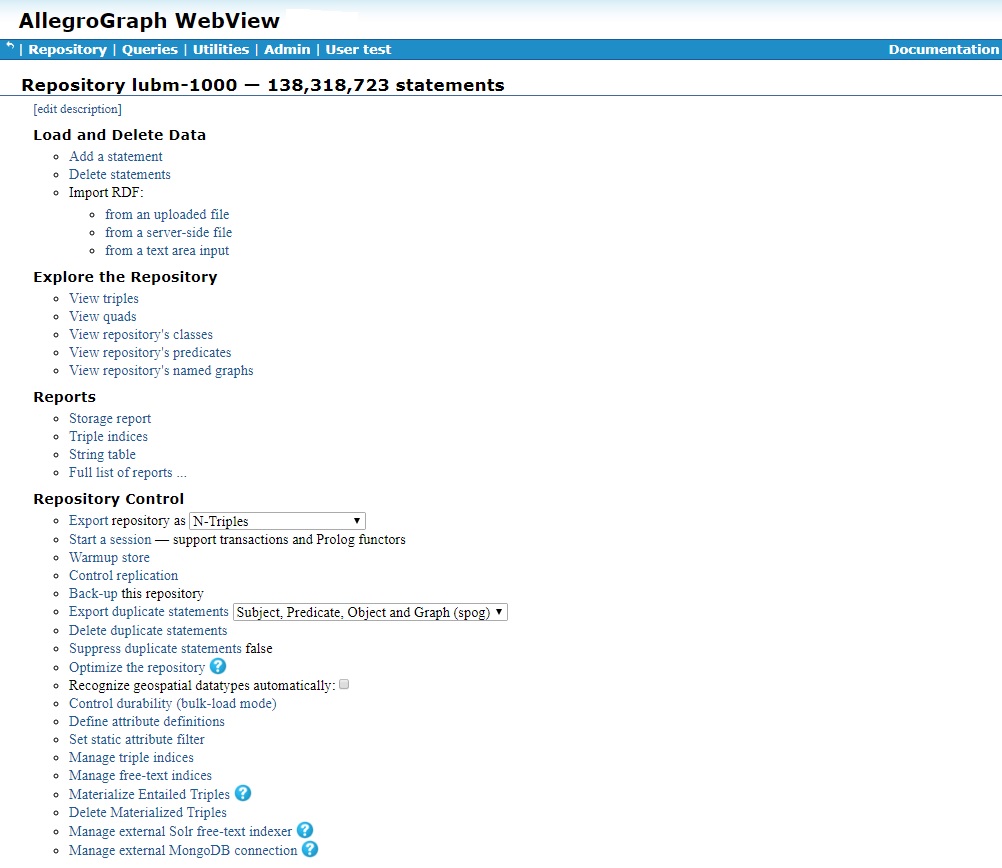Start a session with transaction support
Viewport: 1002px width, 868px height.
pos(109,539)
